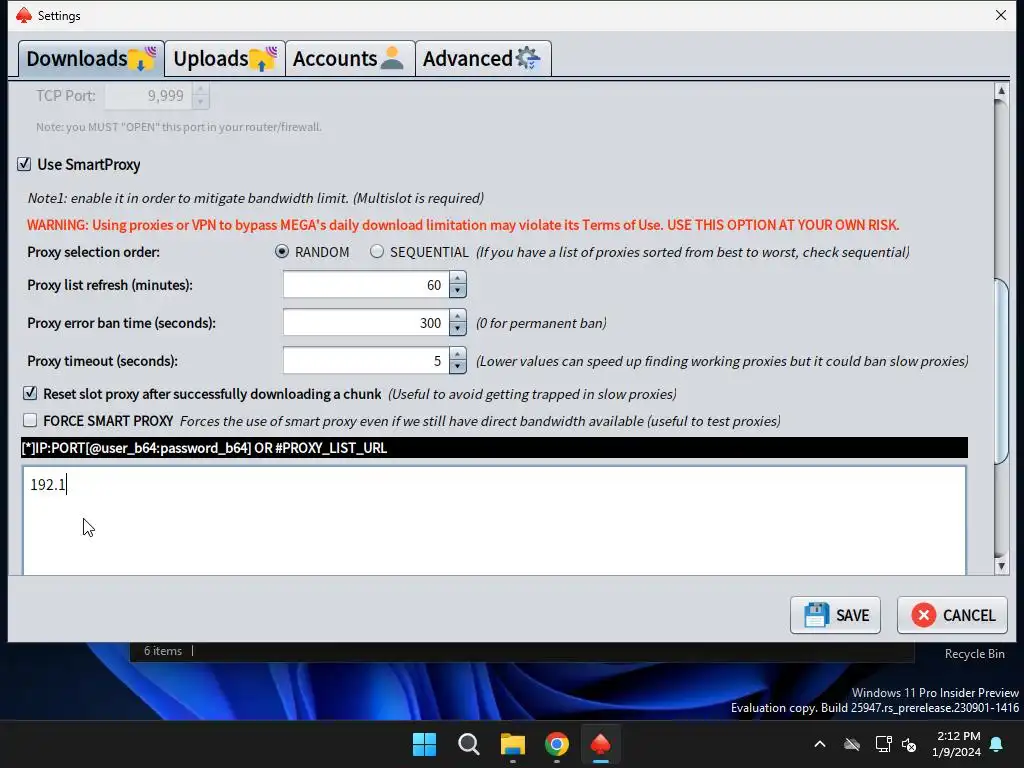This screenshot has height=768, width=1024.
Task: Click the Proxy list refresh minutes field
Action: coord(366,285)
